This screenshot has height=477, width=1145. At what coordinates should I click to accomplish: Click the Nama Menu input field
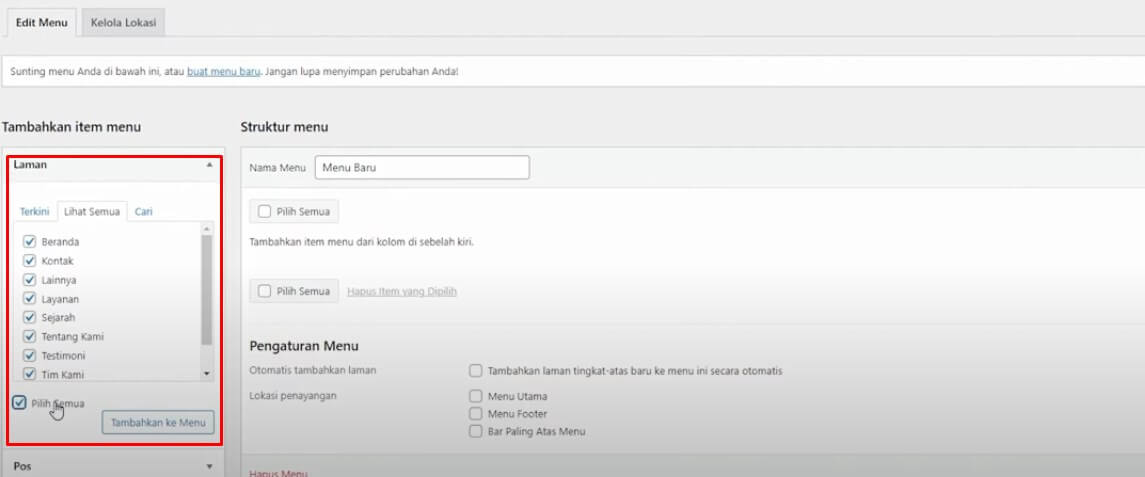click(x=422, y=167)
